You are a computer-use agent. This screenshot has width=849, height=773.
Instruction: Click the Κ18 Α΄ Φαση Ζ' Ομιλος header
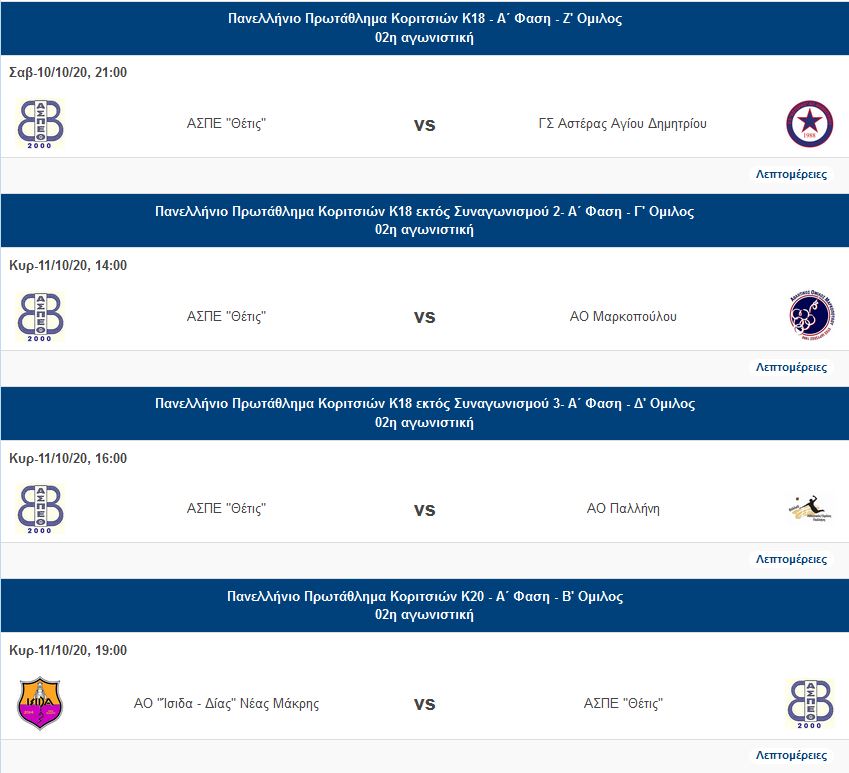pos(424,19)
